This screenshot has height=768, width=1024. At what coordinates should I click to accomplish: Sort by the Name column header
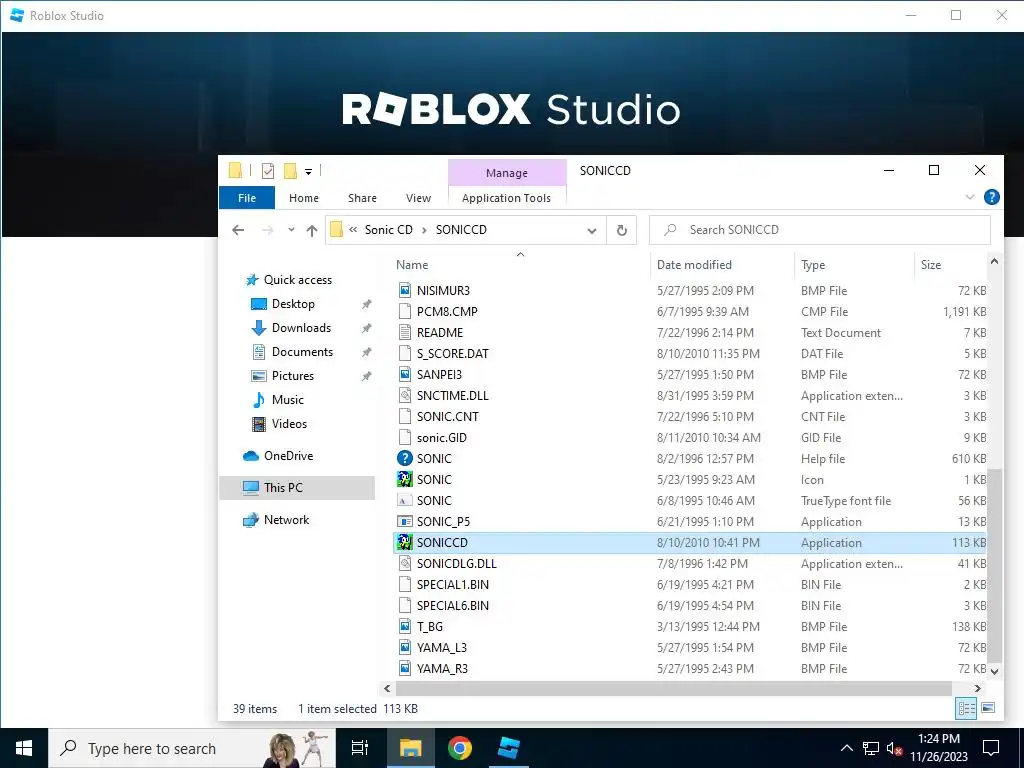pos(412,264)
